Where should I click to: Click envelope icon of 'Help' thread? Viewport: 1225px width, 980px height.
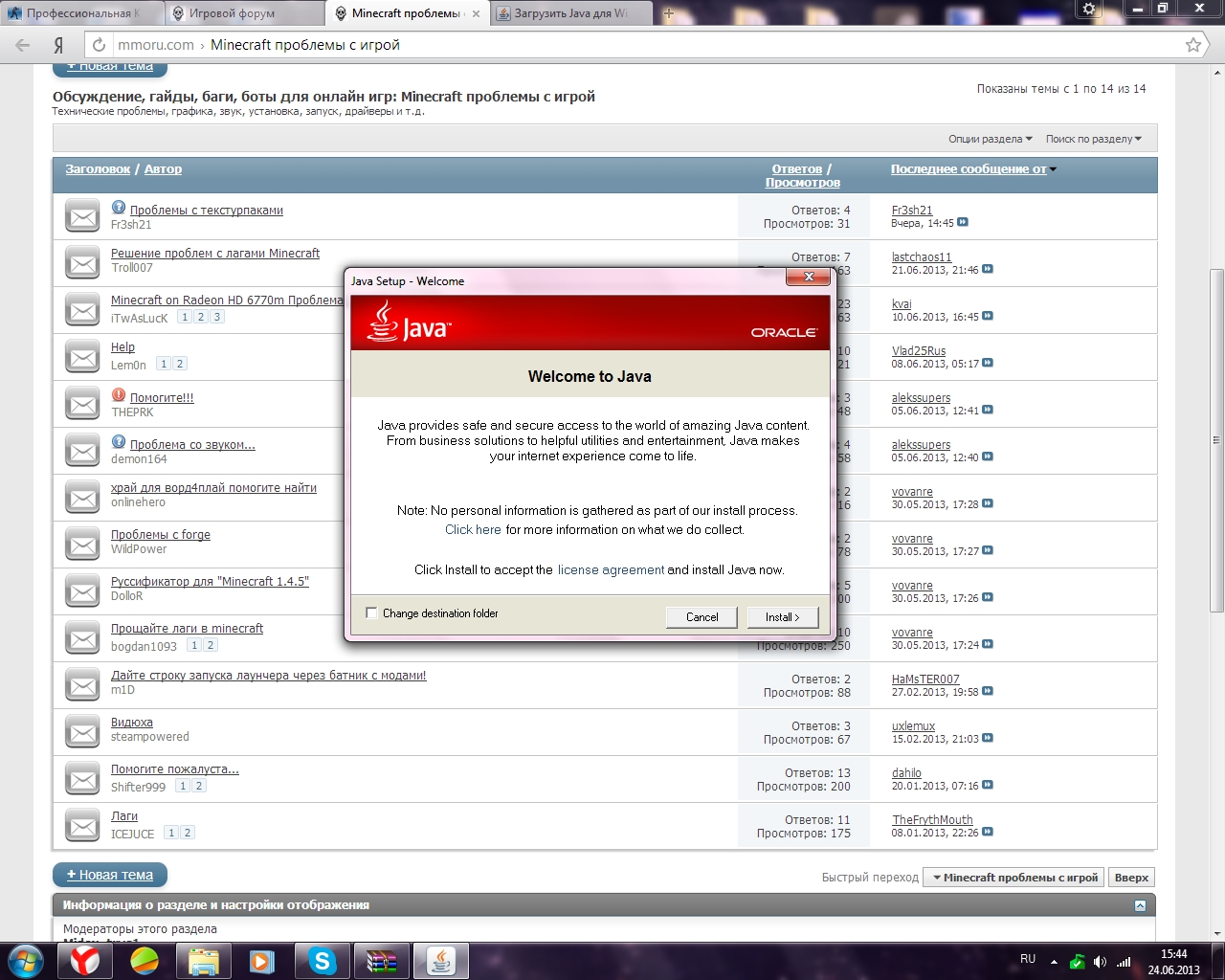coord(83,356)
